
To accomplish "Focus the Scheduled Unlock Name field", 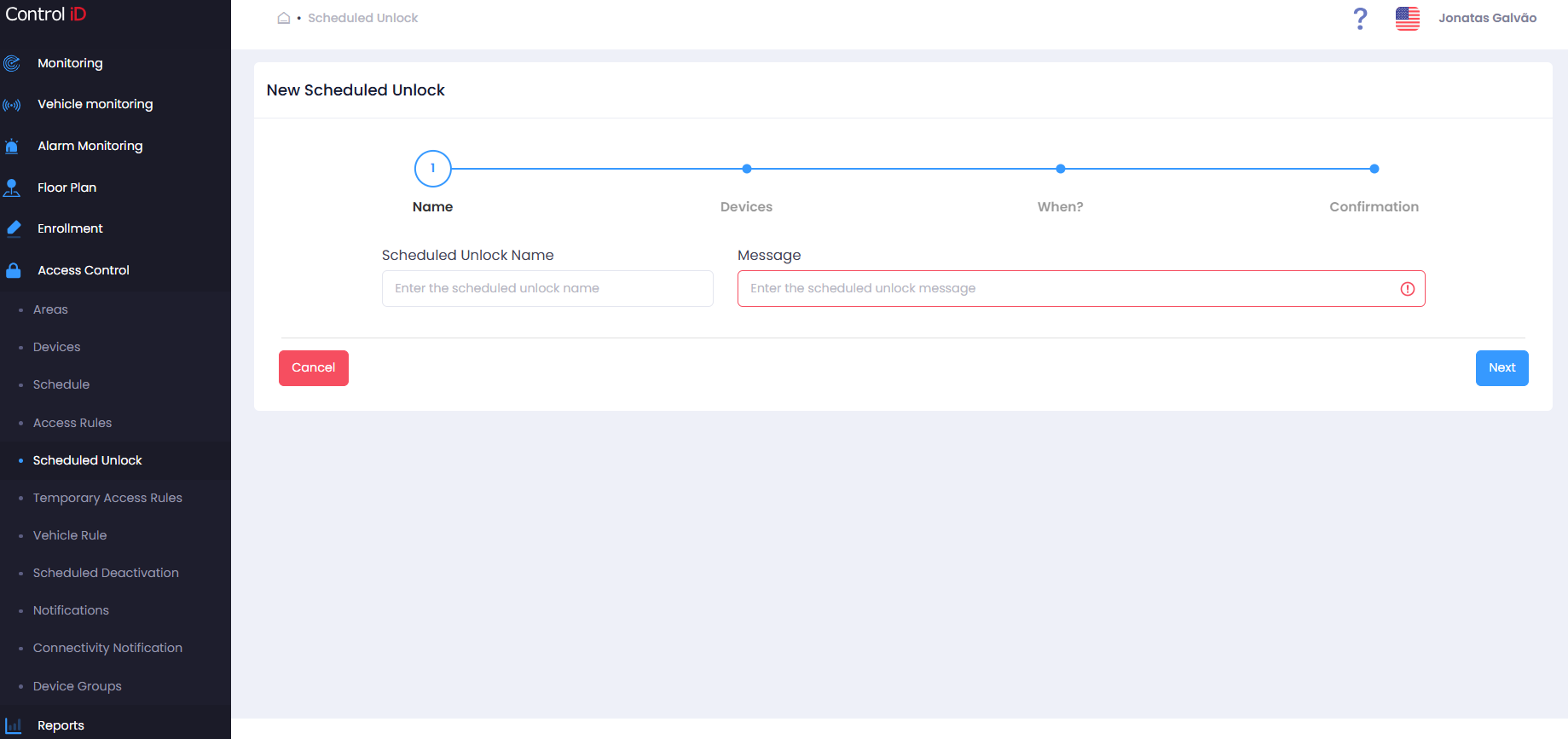I will click(x=547, y=289).
